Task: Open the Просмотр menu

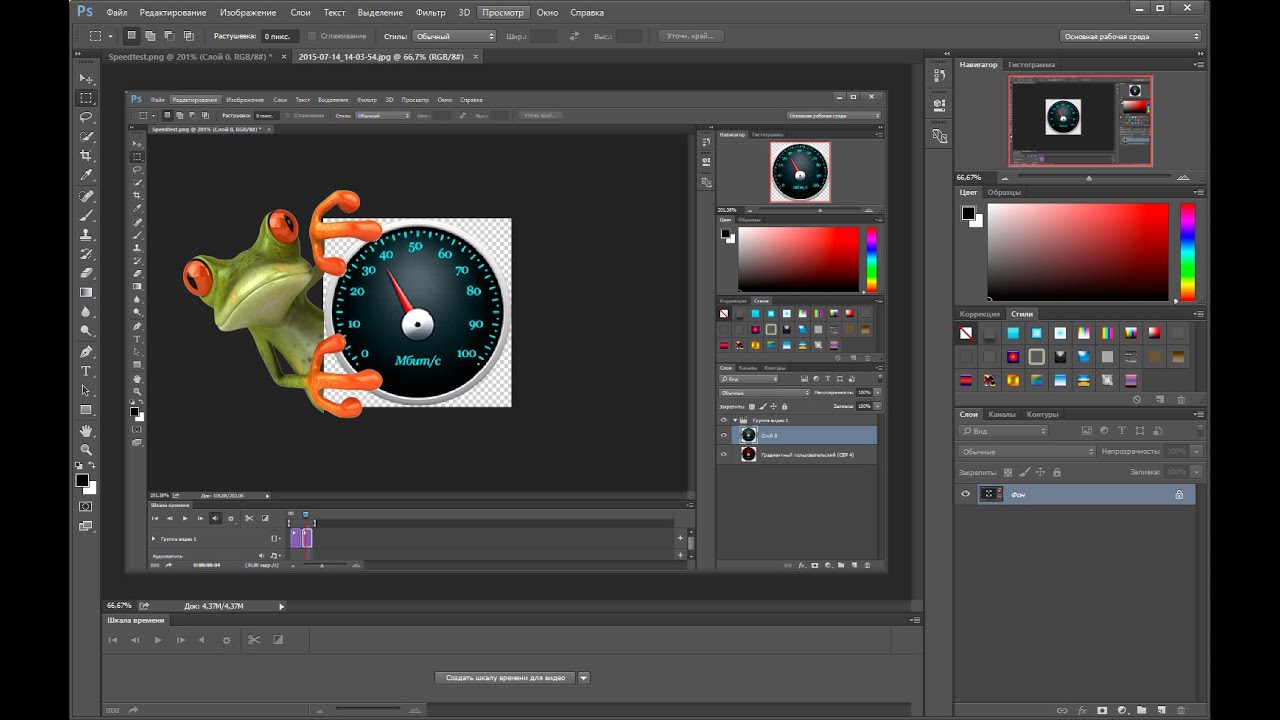Action: (x=502, y=13)
